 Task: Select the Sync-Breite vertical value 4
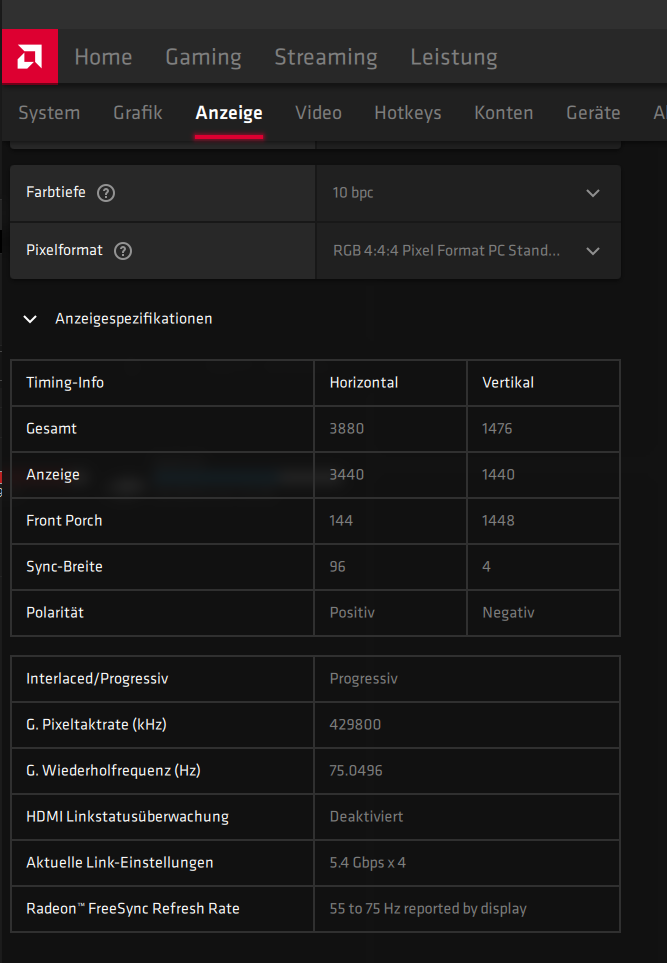click(486, 567)
